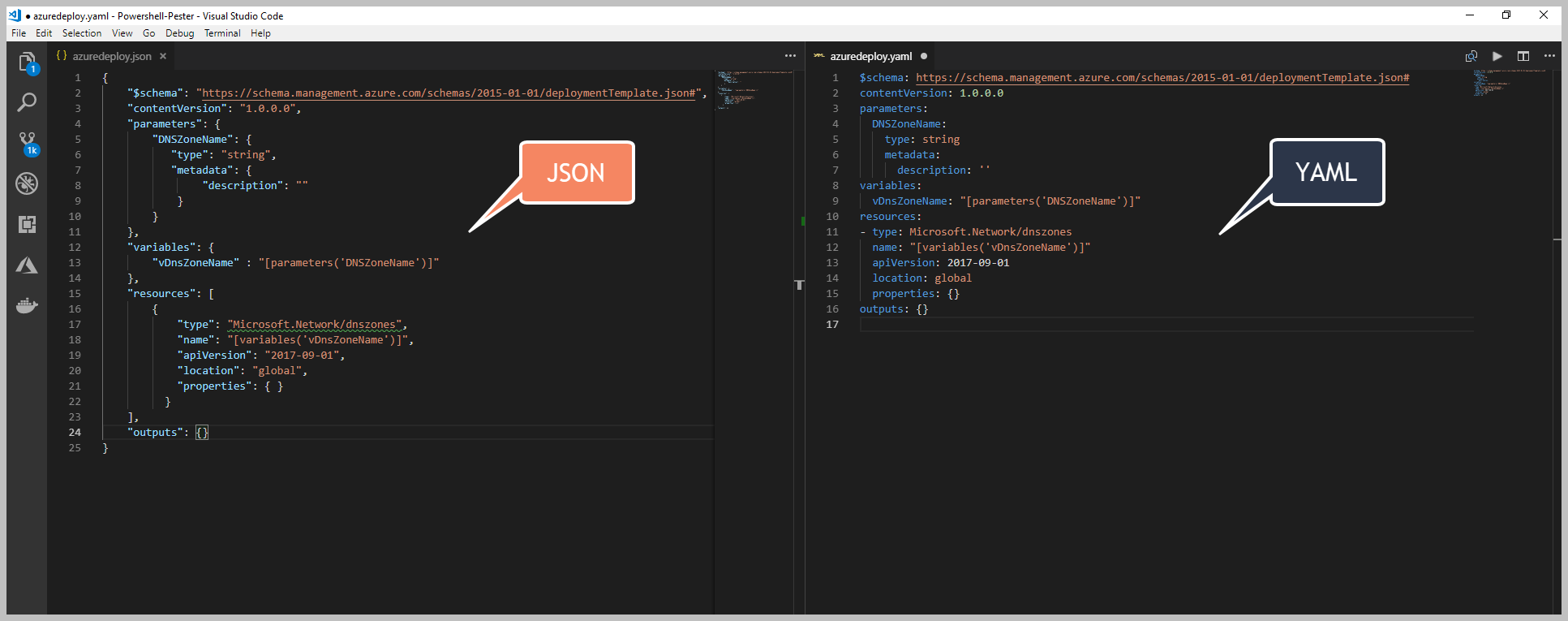Open the File menu
The width and height of the screenshot is (1568, 621).
click(x=19, y=33)
